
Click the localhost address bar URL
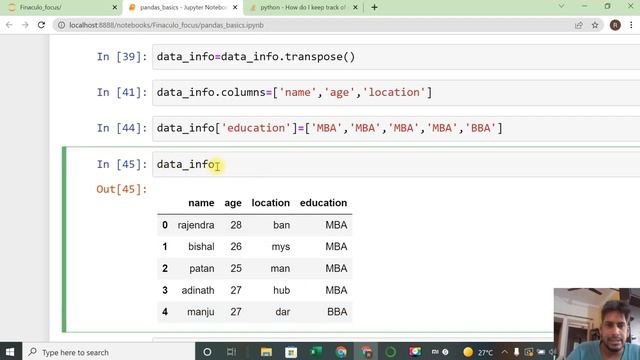tap(167, 25)
